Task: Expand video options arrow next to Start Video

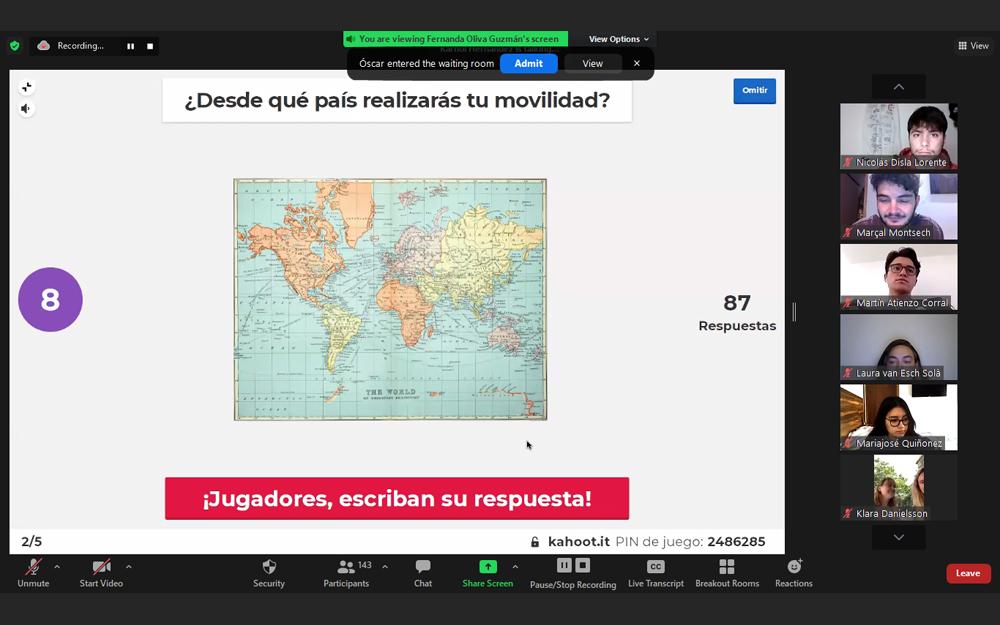Action: pyautogui.click(x=128, y=566)
